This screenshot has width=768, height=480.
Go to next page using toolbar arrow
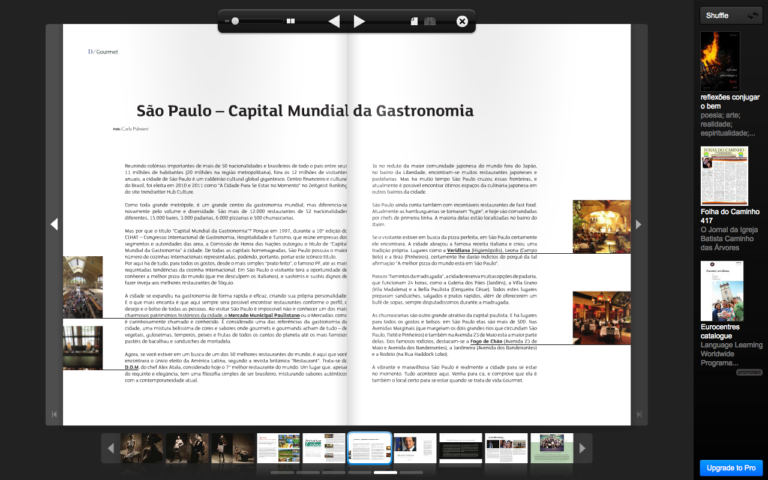(359, 21)
